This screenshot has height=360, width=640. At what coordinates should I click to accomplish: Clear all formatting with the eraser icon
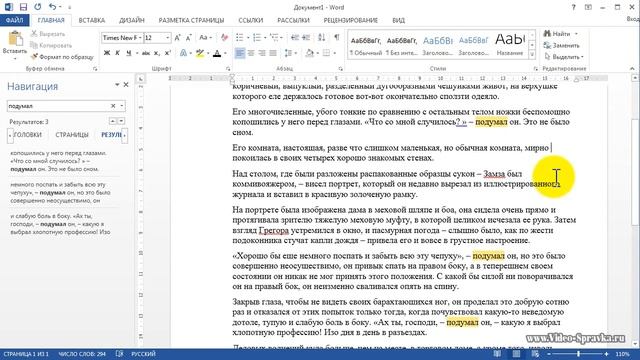point(224,38)
